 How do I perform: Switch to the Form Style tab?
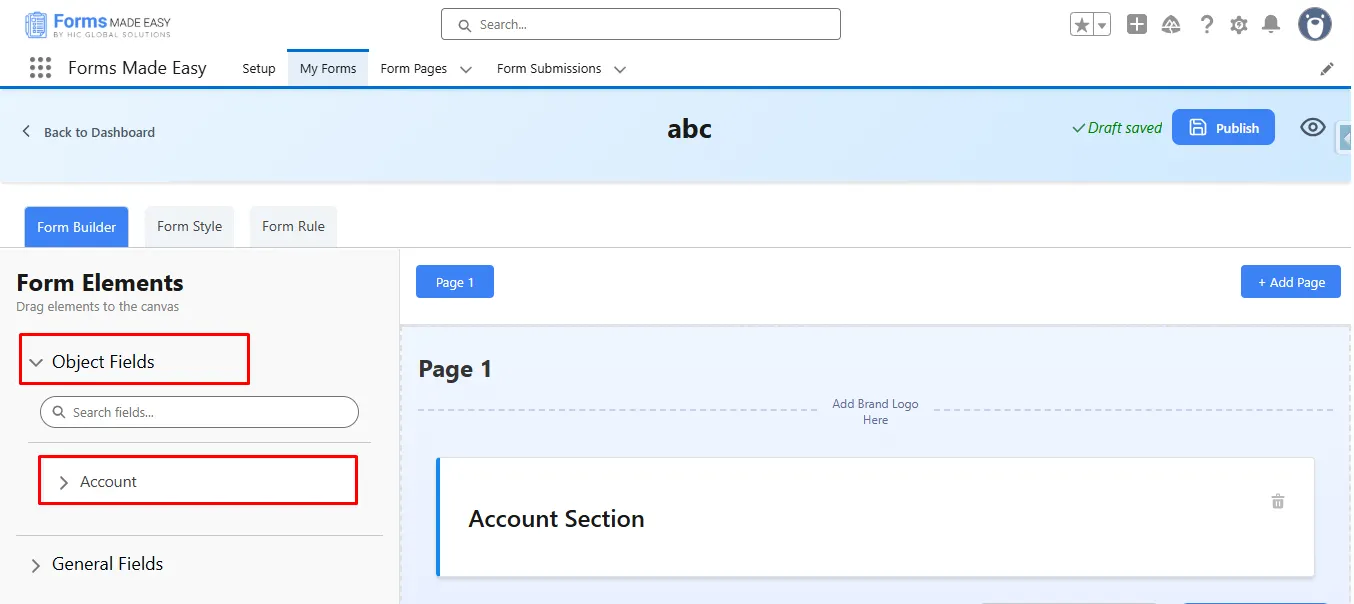point(189,227)
